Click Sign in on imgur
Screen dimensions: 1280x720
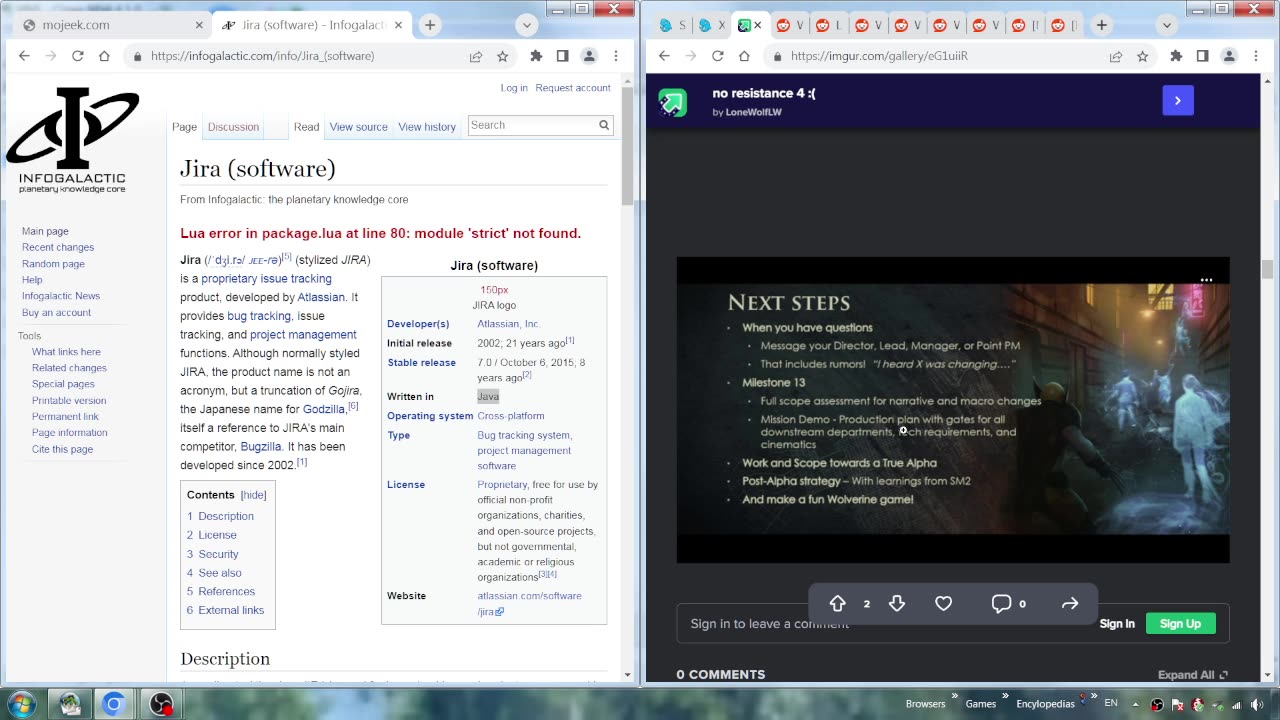point(1117,623)
